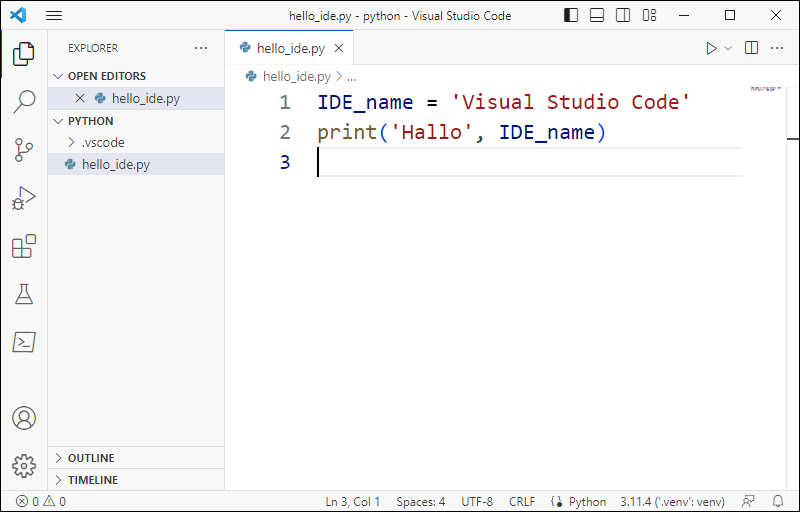Image resolution: width=800 pixels, height=512 pixels.
Task: Click hello_ide.py in the breadcrumb
Action: coord(296,76)
